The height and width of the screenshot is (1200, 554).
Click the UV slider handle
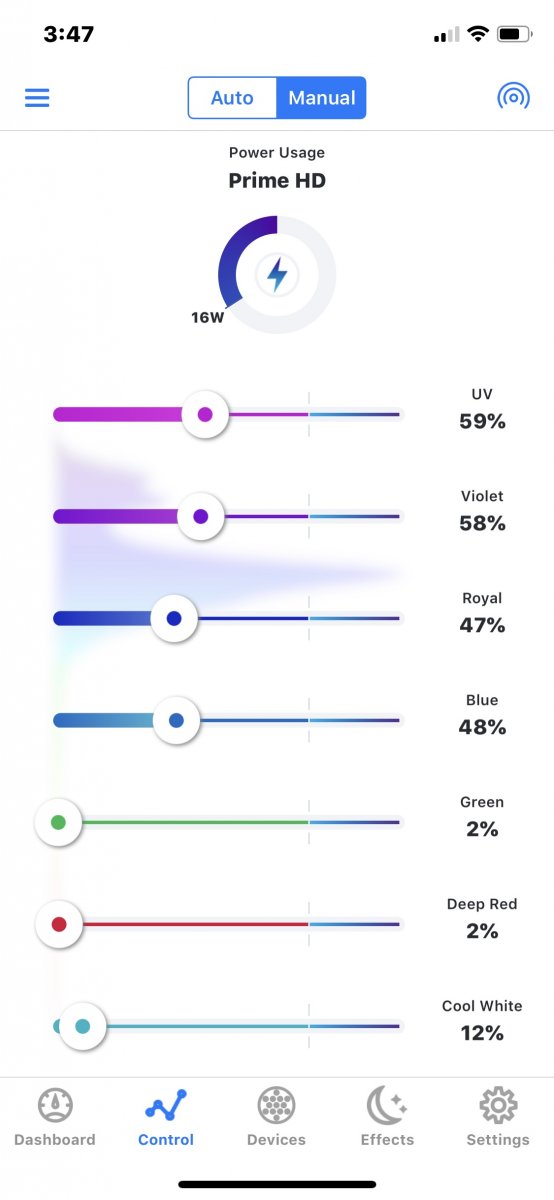[205, 415]
